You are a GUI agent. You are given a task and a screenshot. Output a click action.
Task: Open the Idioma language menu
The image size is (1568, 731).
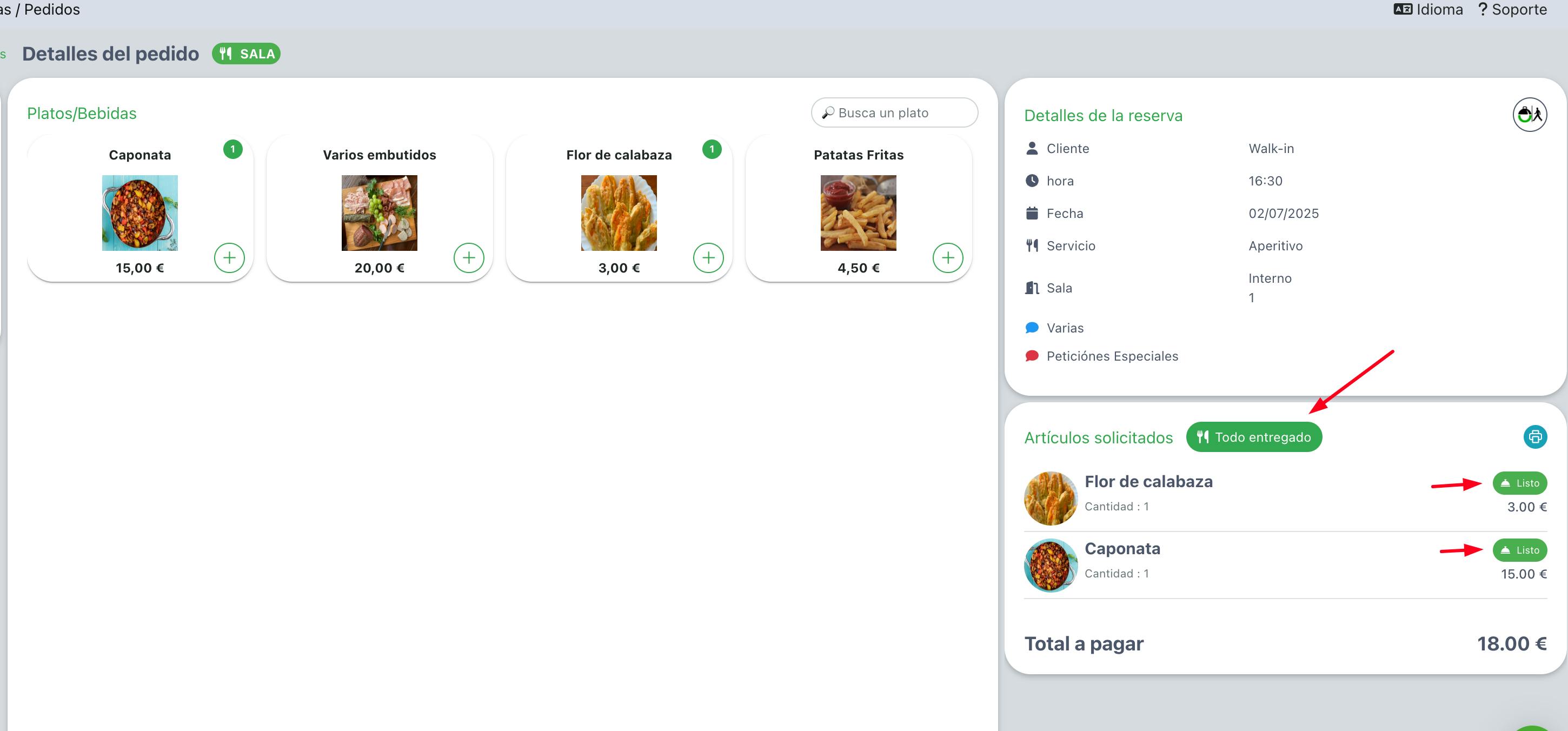point(1428,10)
